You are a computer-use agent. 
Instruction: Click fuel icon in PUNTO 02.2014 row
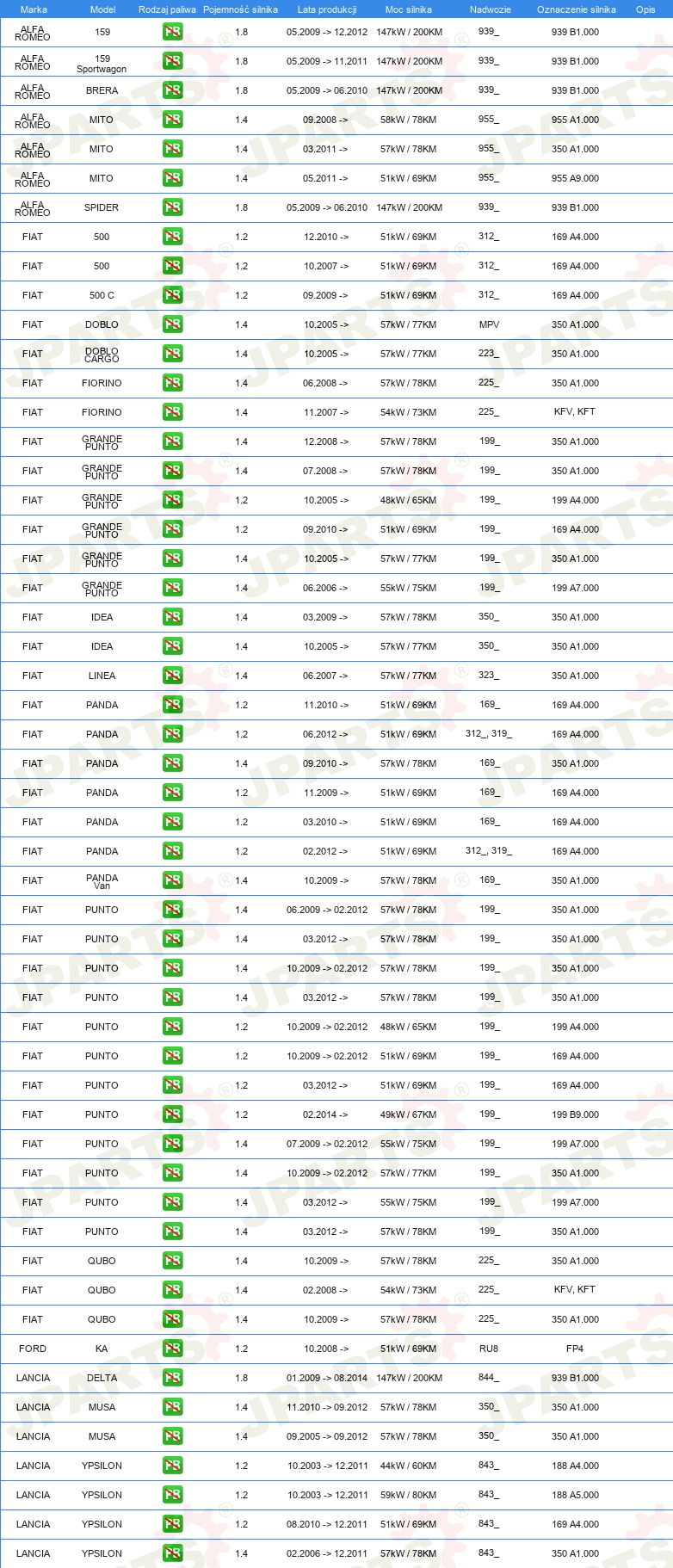pos(172,1114)
